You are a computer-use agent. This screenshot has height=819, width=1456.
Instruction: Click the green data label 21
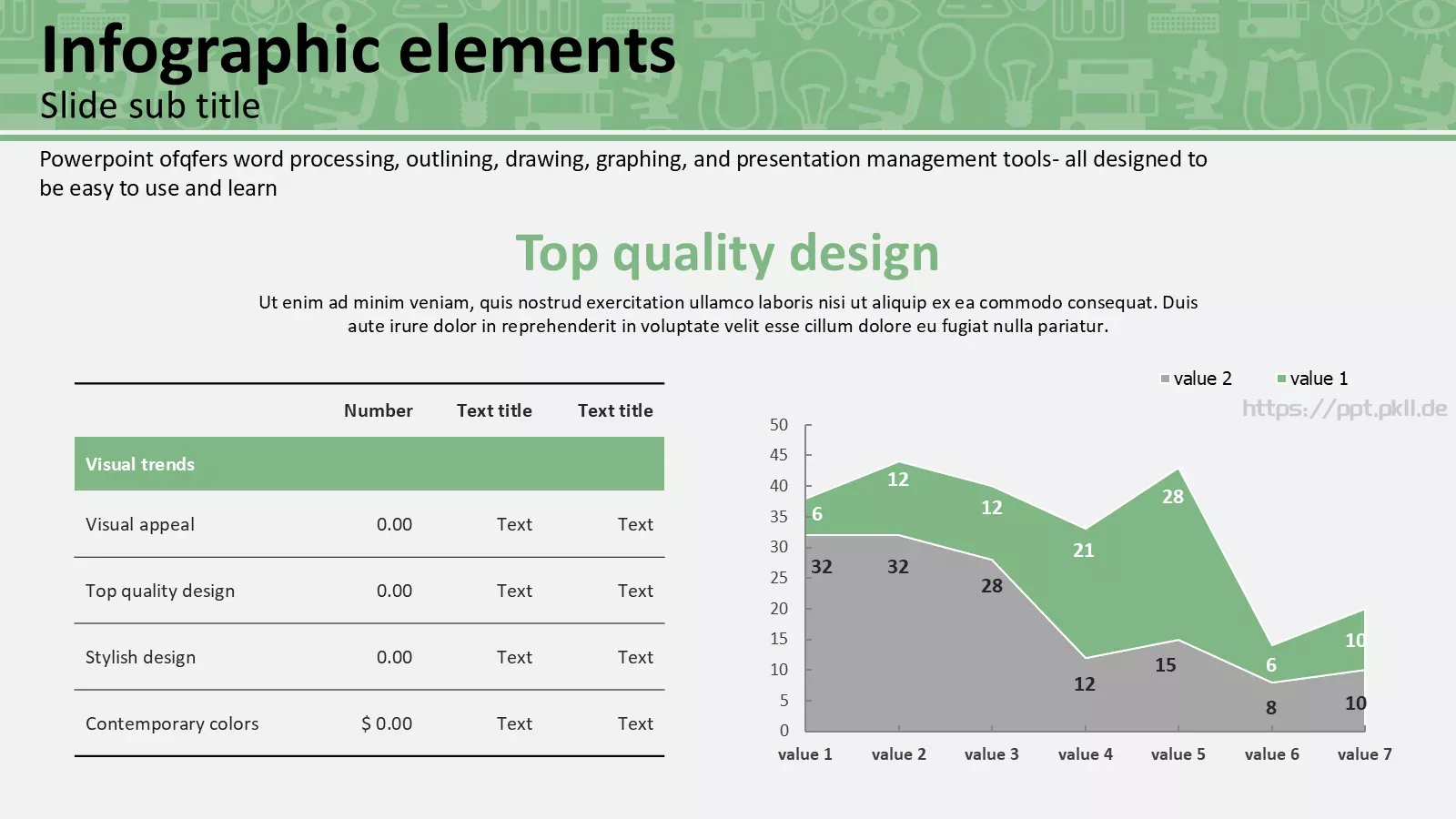(1084, 551)
